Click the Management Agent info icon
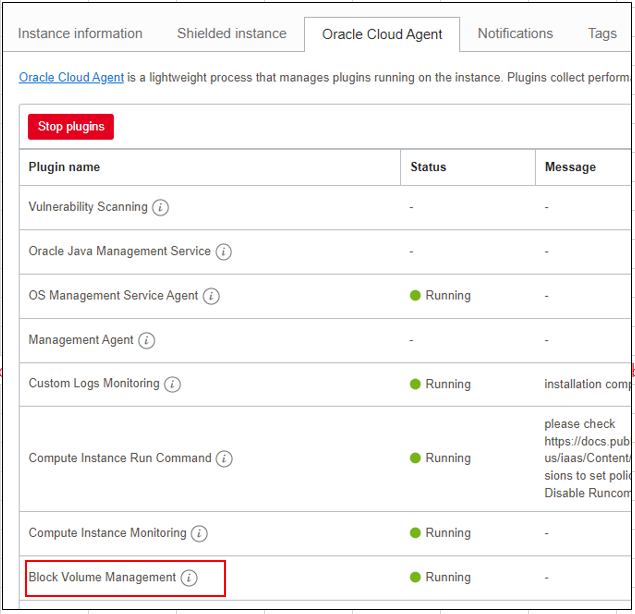This screenshot has height=614, width=635. click(147, 340)
